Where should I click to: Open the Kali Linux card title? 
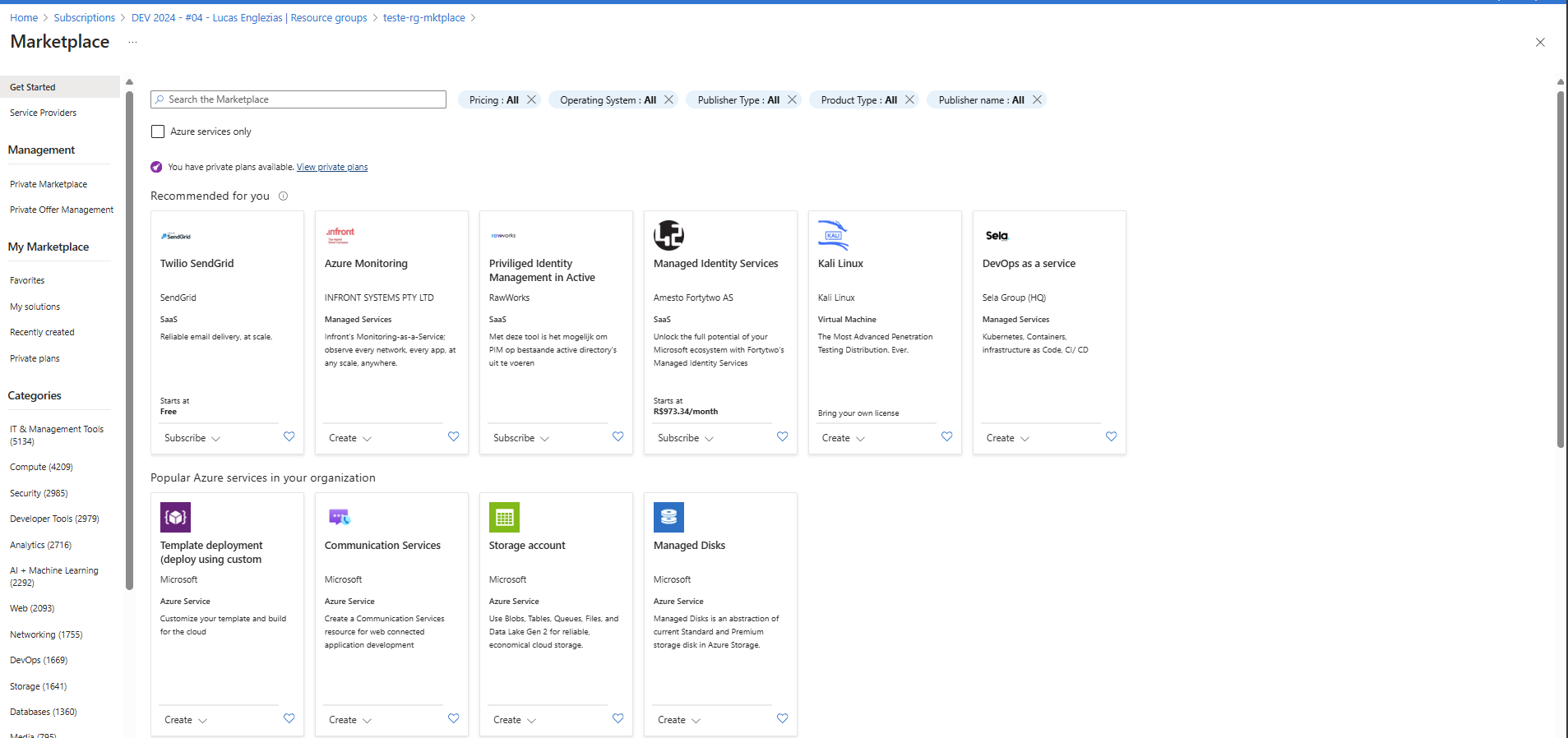pyautogui.click(x=840, y=264)
